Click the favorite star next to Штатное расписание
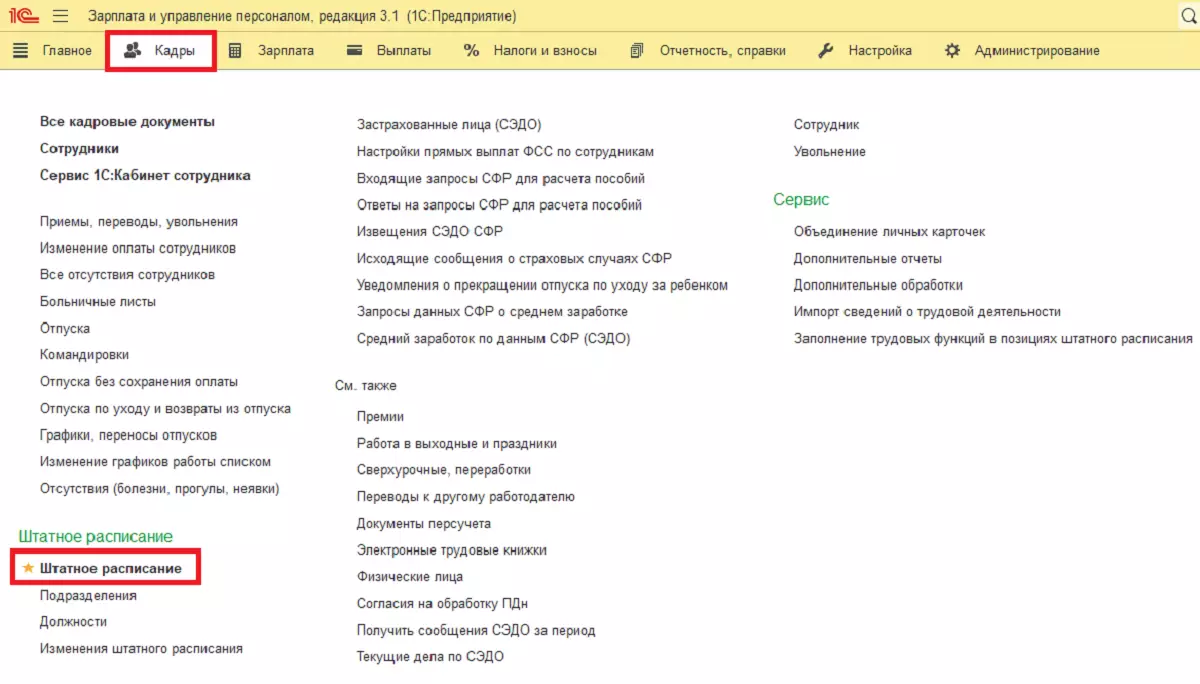Image resolution: width=1200 pixels, height=684 pixels. point(28,568)
